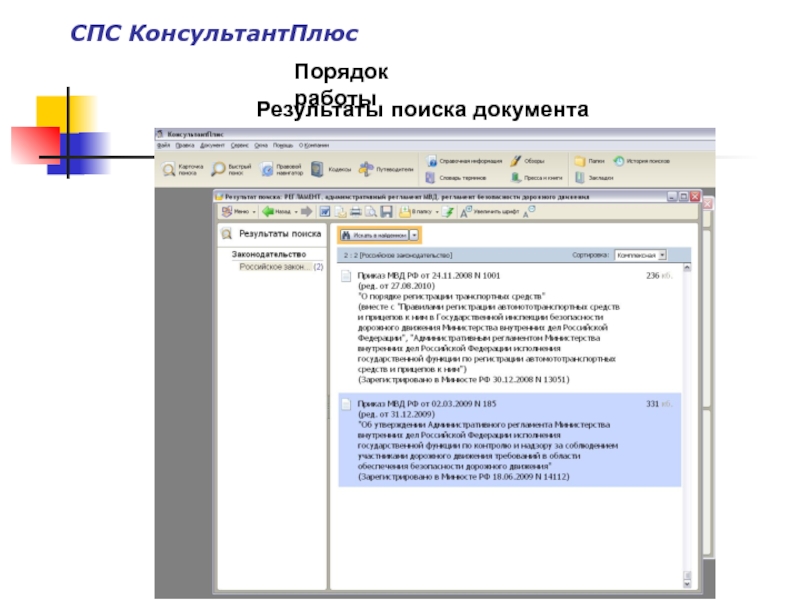800x600 pixels.
Task: Open Путеводители (guides)
Action: coord(386,169)
